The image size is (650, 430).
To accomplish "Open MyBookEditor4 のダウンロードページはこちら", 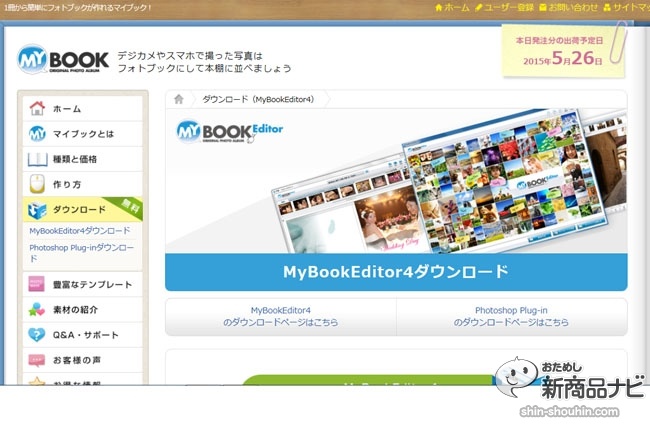I will (281, 316).
